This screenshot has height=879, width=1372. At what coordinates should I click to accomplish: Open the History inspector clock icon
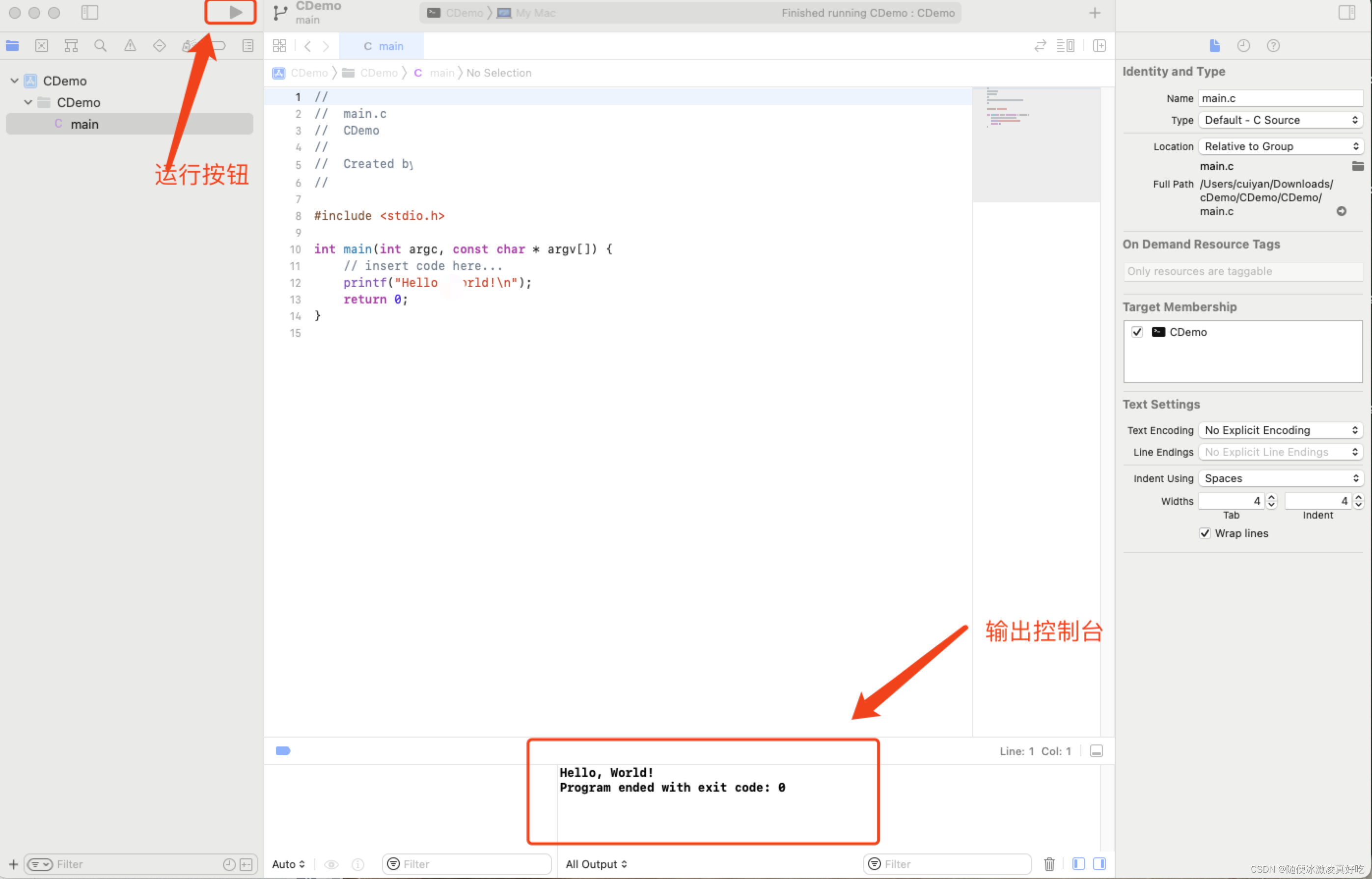(x=1244, y=46)
